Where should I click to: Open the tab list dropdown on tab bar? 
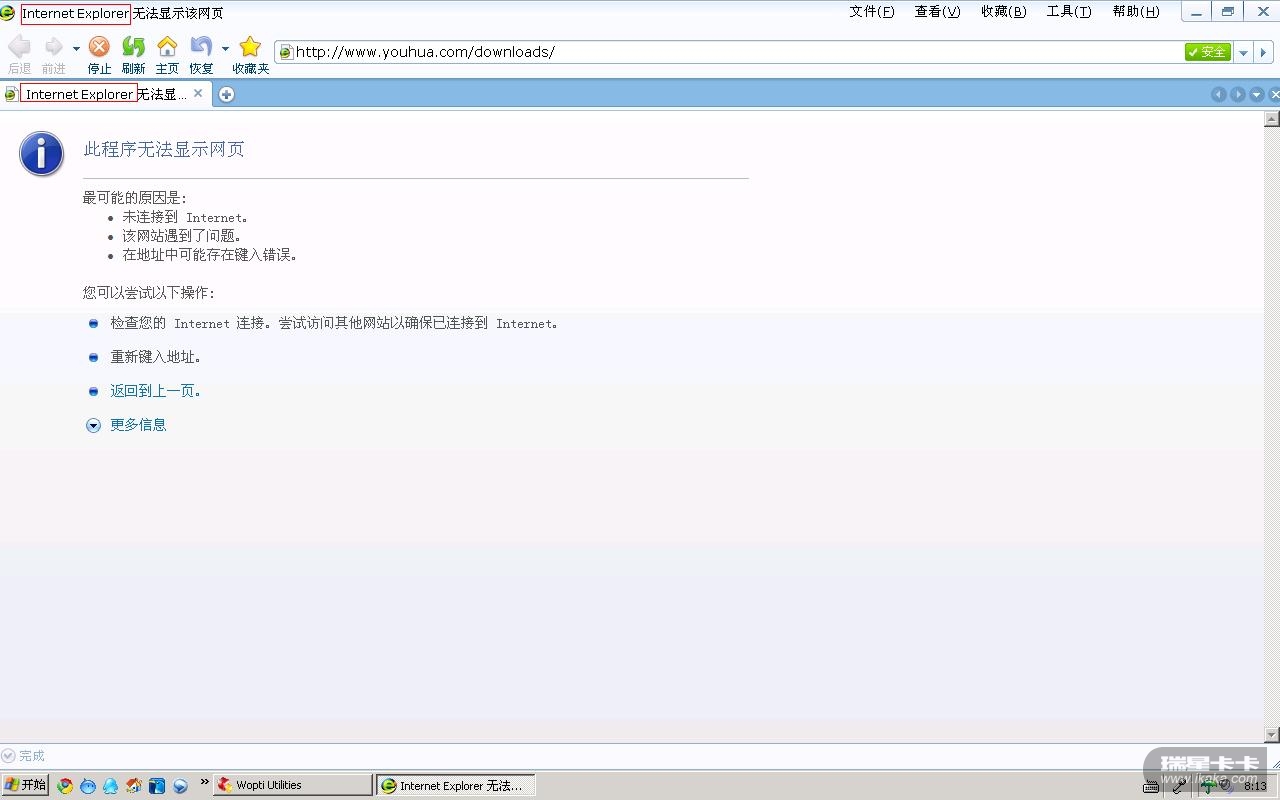[x=1257, y=94]
